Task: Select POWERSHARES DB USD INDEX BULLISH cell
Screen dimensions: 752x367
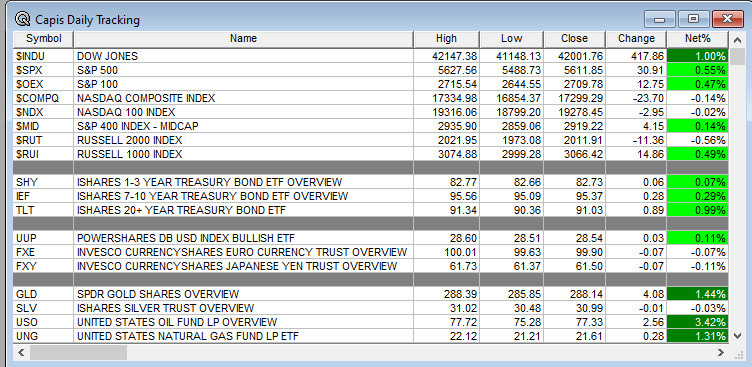Action: (243, 238)
